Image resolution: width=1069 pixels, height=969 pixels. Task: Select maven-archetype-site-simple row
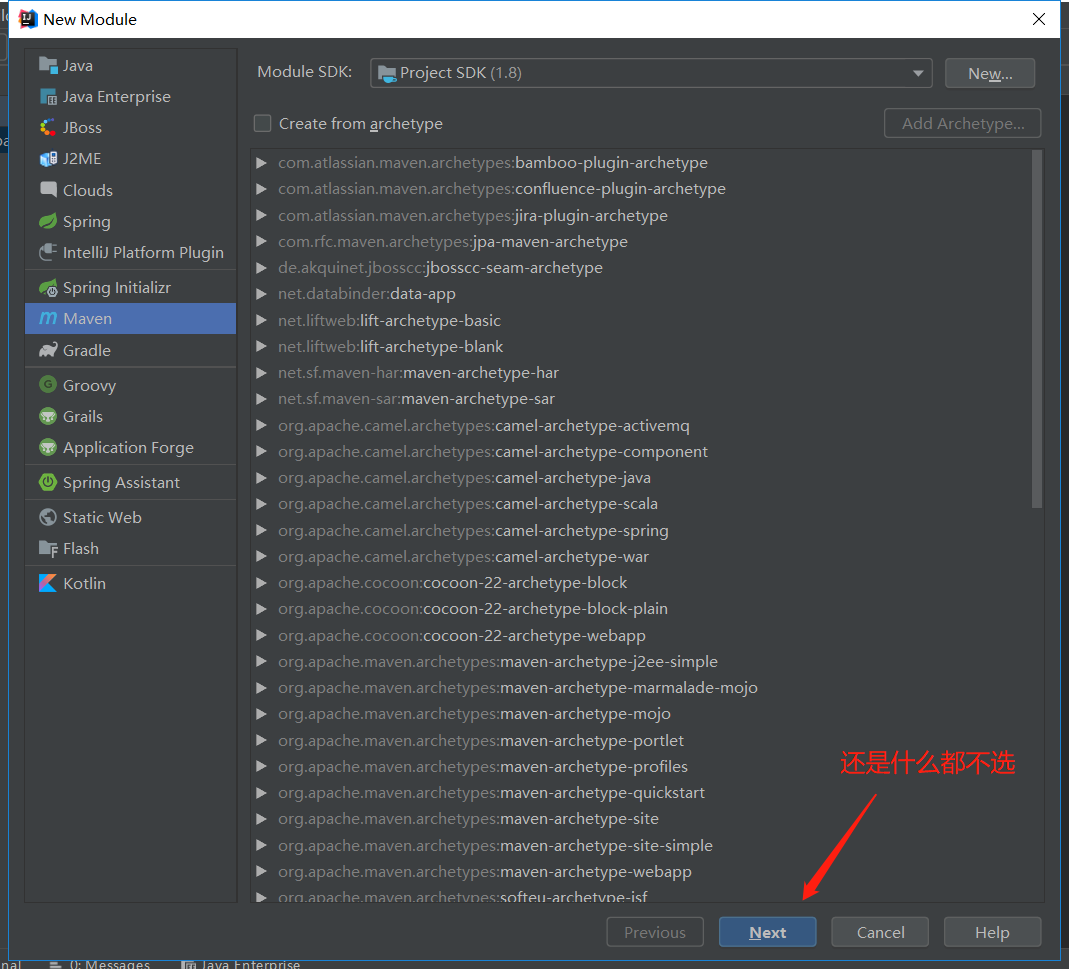[641, 846]
